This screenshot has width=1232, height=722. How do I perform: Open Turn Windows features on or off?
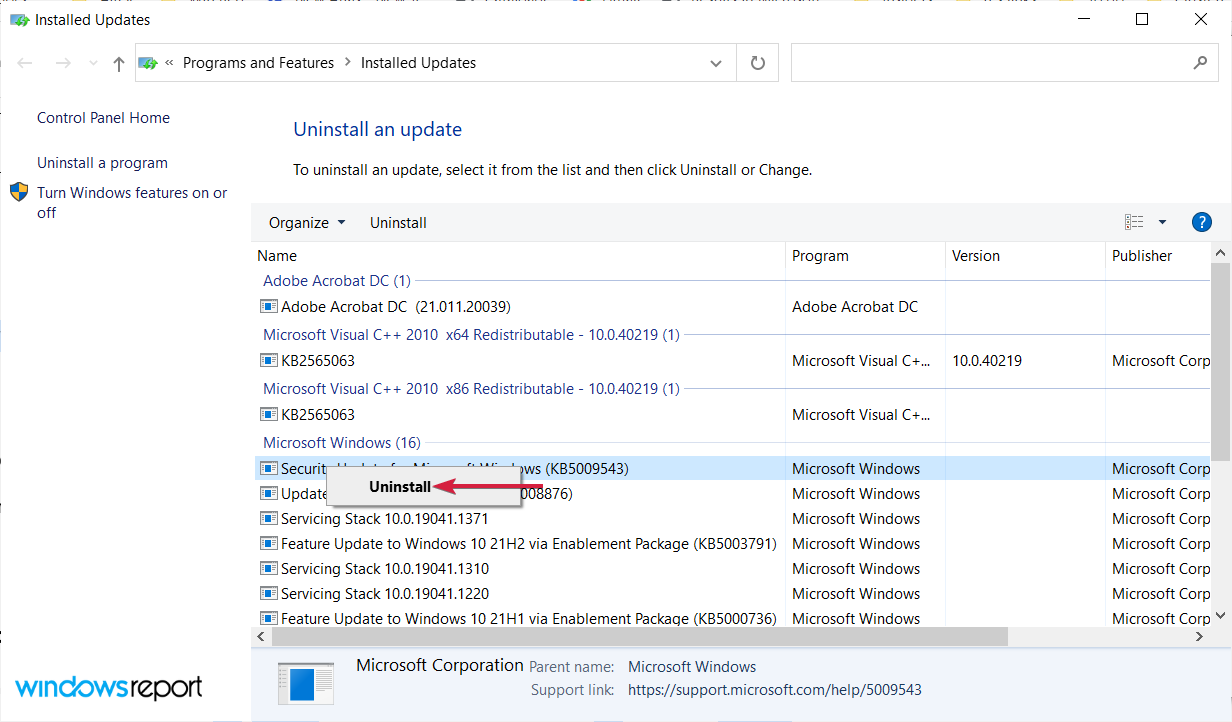click(132, 202)
